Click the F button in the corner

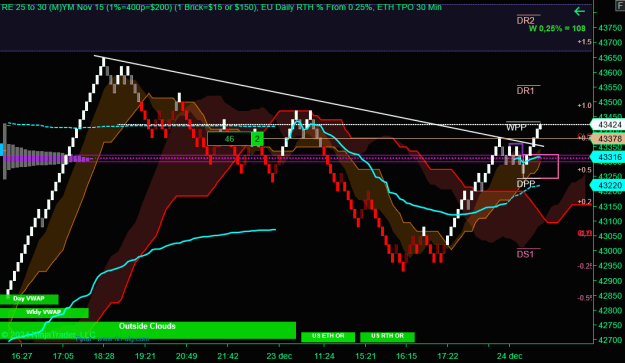pos(621,7)
